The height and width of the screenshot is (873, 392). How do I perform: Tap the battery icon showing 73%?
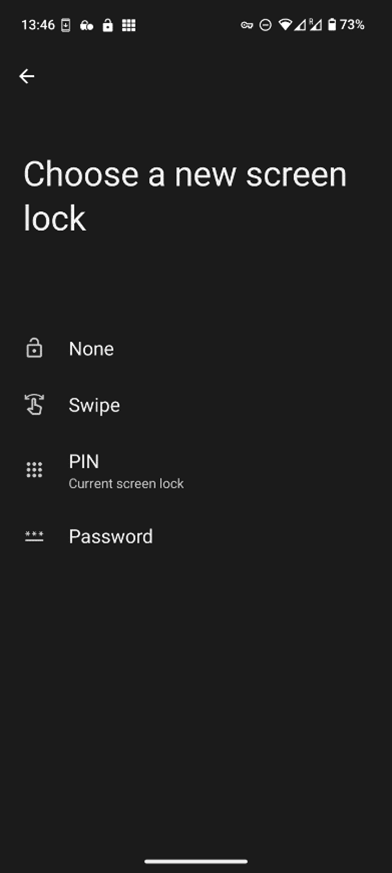click(x=332, y=24)
